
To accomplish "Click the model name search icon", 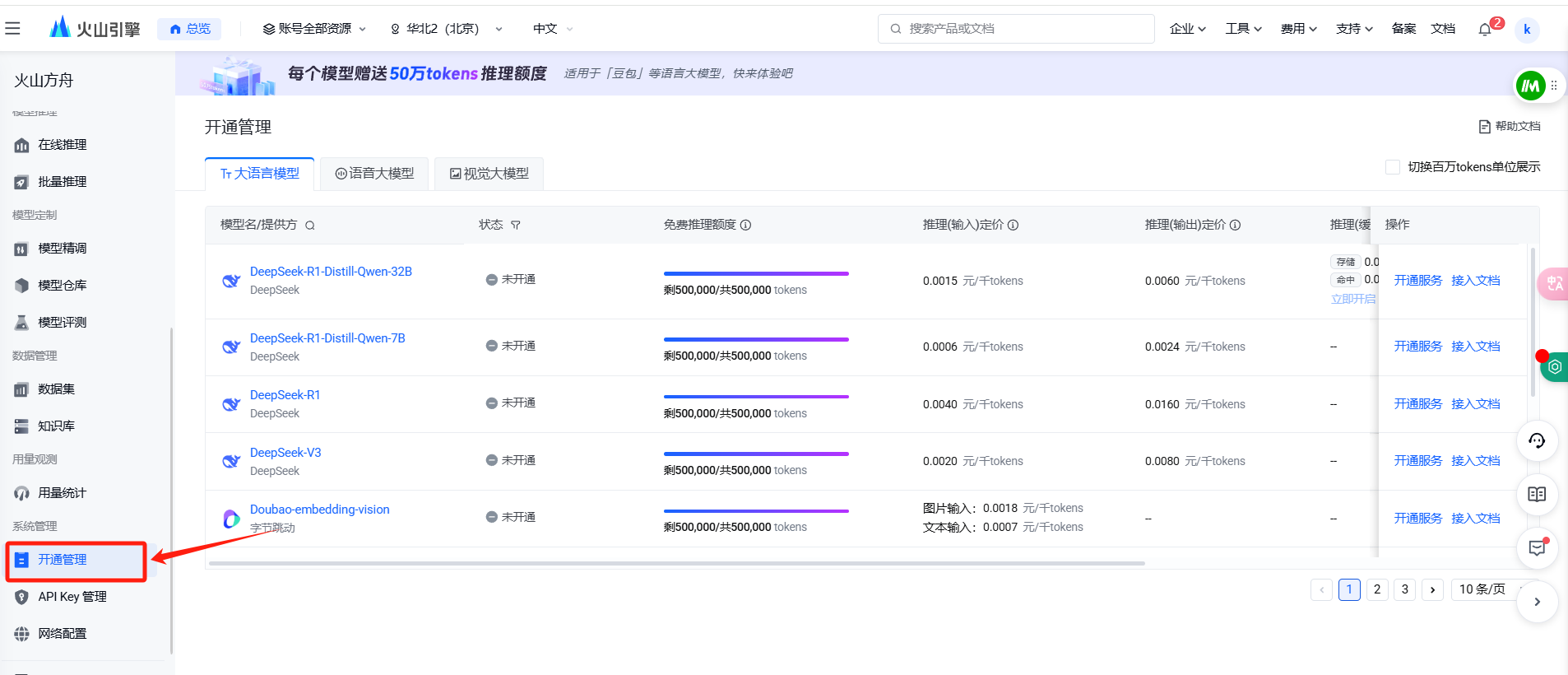I will (x=310, y=226).
